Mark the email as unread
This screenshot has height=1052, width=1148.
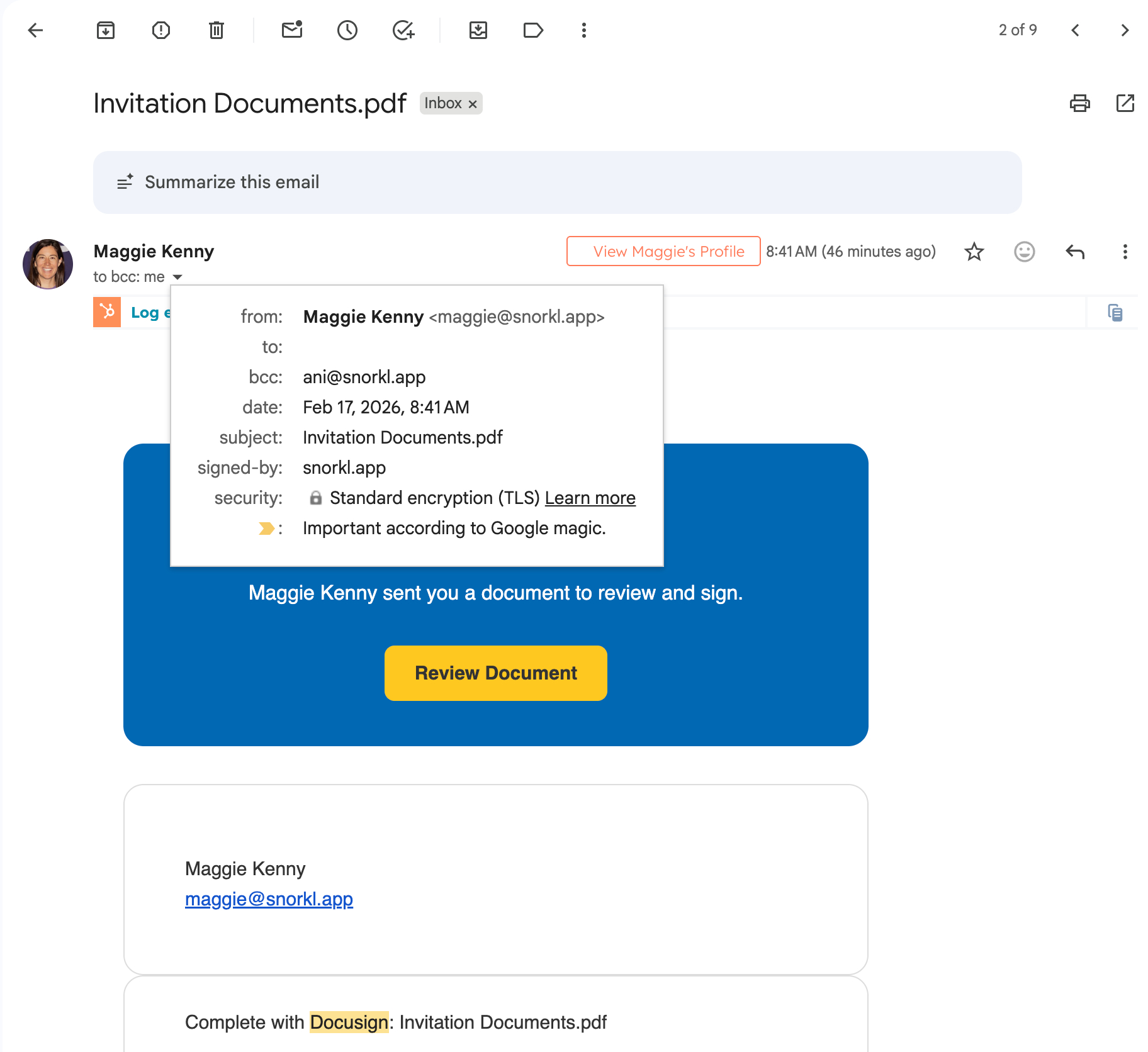[x=292, y=30]
